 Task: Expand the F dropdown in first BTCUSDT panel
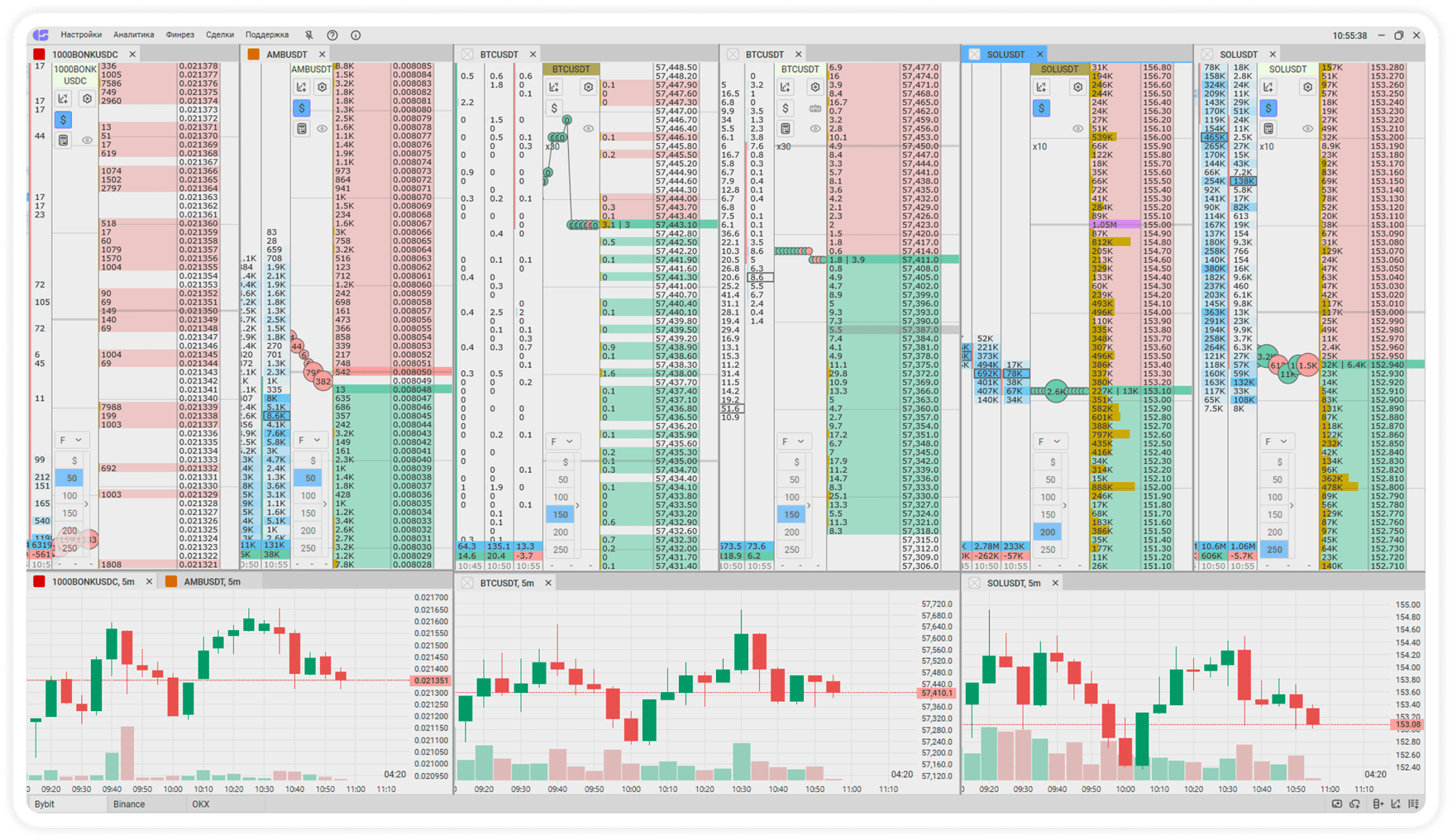coord(561,441)
